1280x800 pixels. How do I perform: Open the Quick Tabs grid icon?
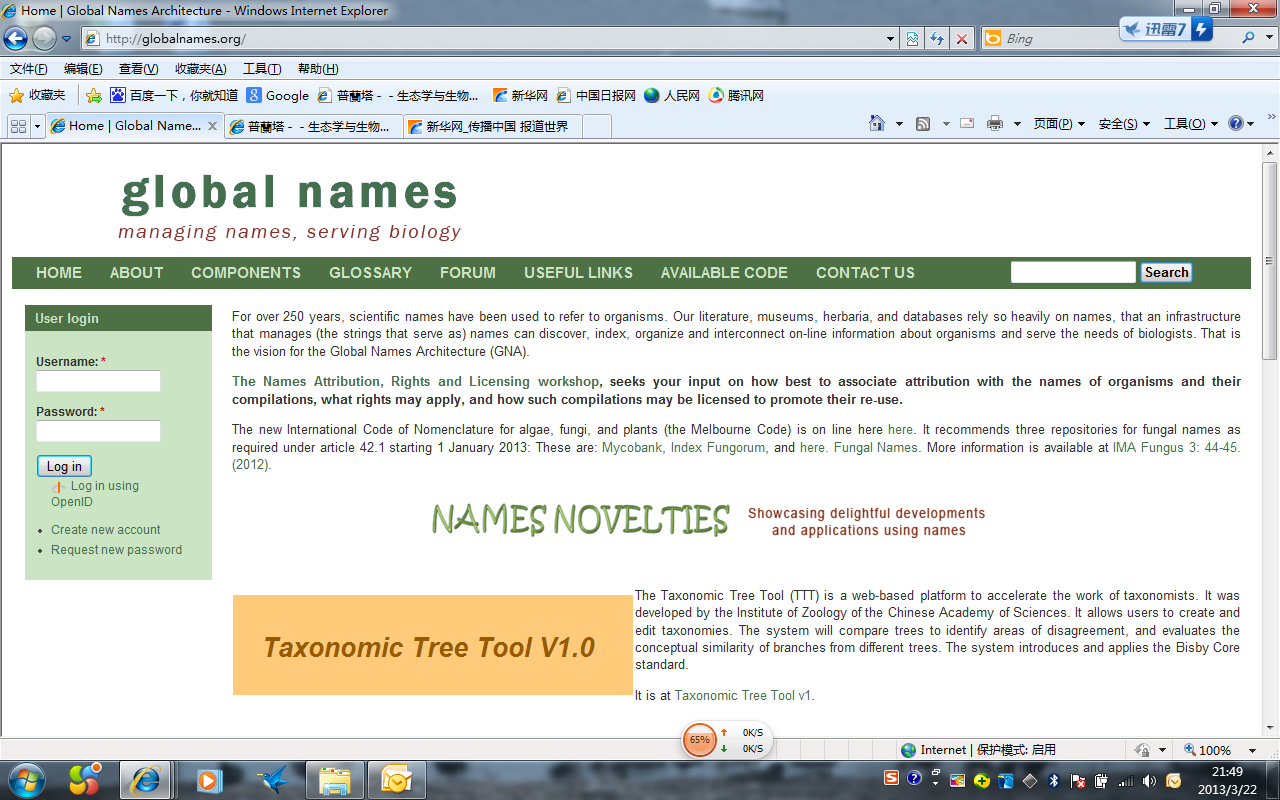pyautogui.click(x=18, y=126)
